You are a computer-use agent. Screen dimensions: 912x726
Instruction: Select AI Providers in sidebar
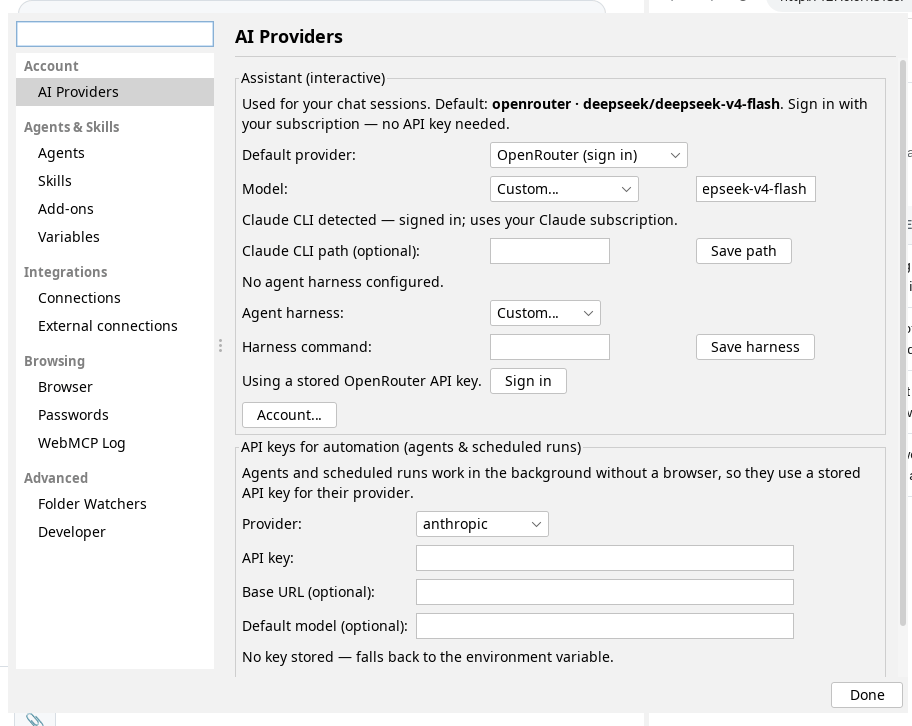(x=115, y=92)
